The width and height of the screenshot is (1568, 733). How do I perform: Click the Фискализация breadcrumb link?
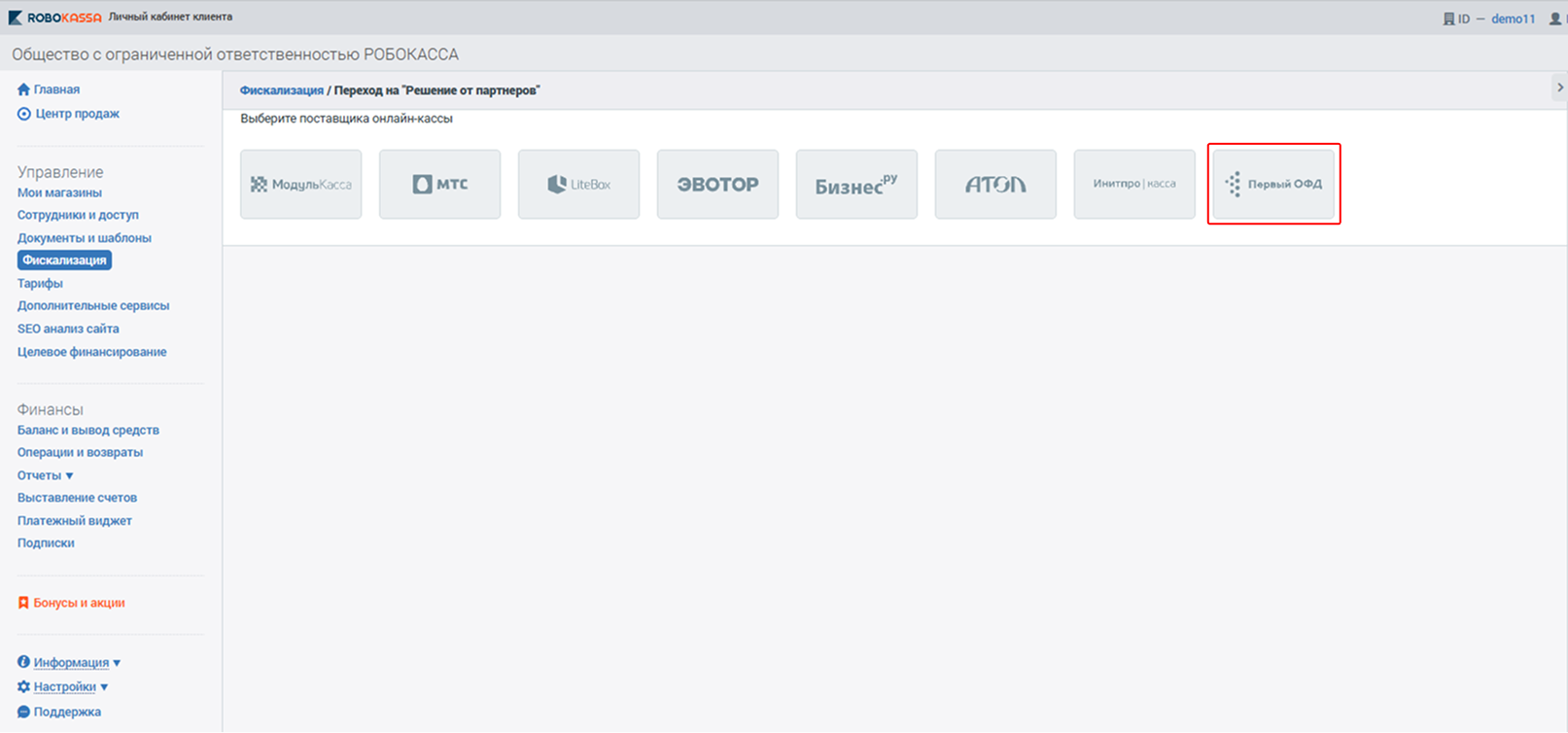pyautogui.click(x=282, y=90)
